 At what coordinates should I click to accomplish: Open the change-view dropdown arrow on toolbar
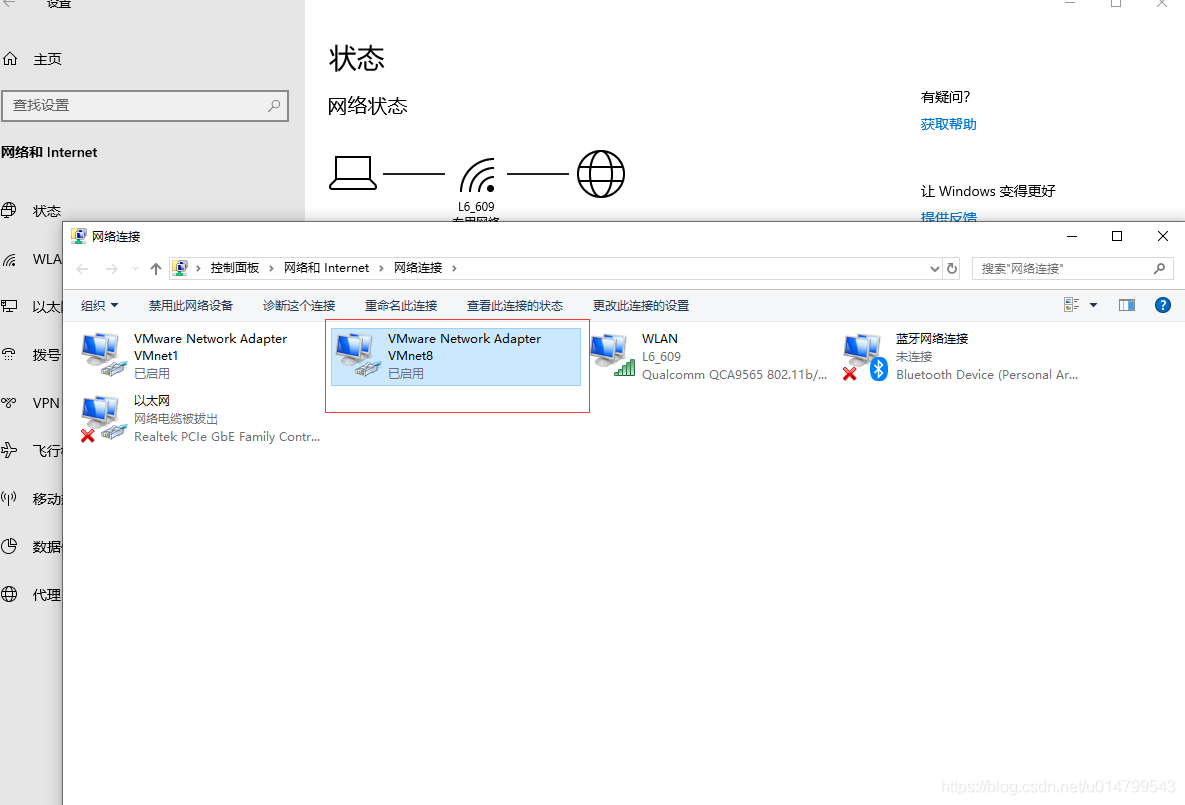(1092, 305)
